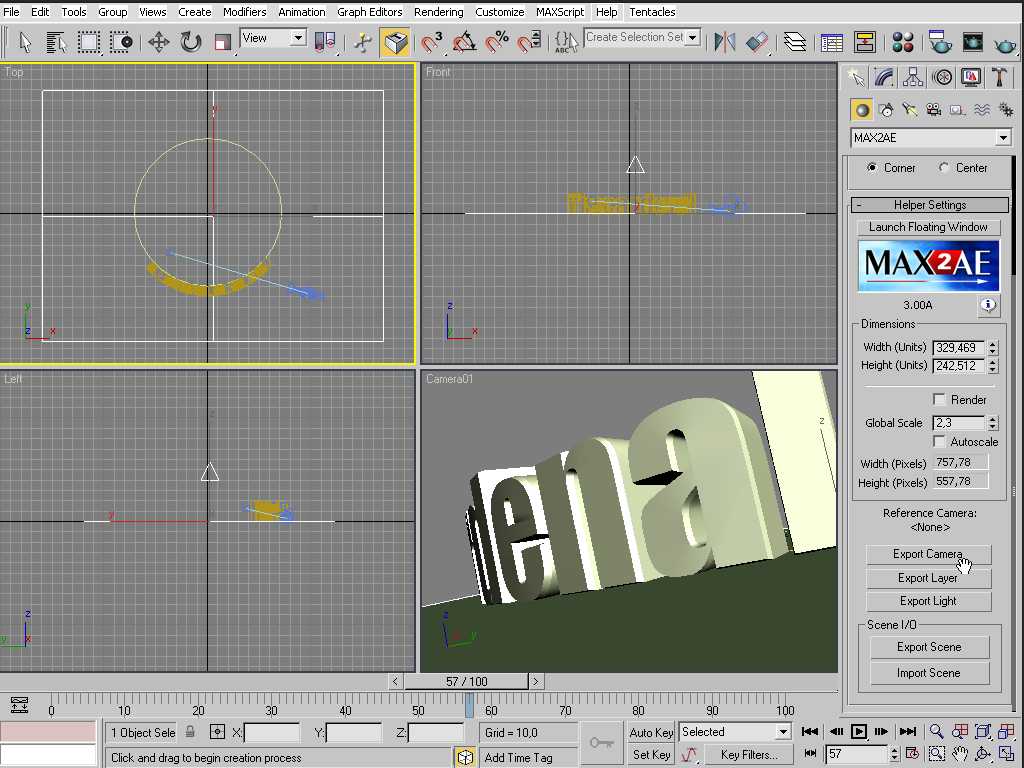Open the Graph Editors menu

[369, 12]
